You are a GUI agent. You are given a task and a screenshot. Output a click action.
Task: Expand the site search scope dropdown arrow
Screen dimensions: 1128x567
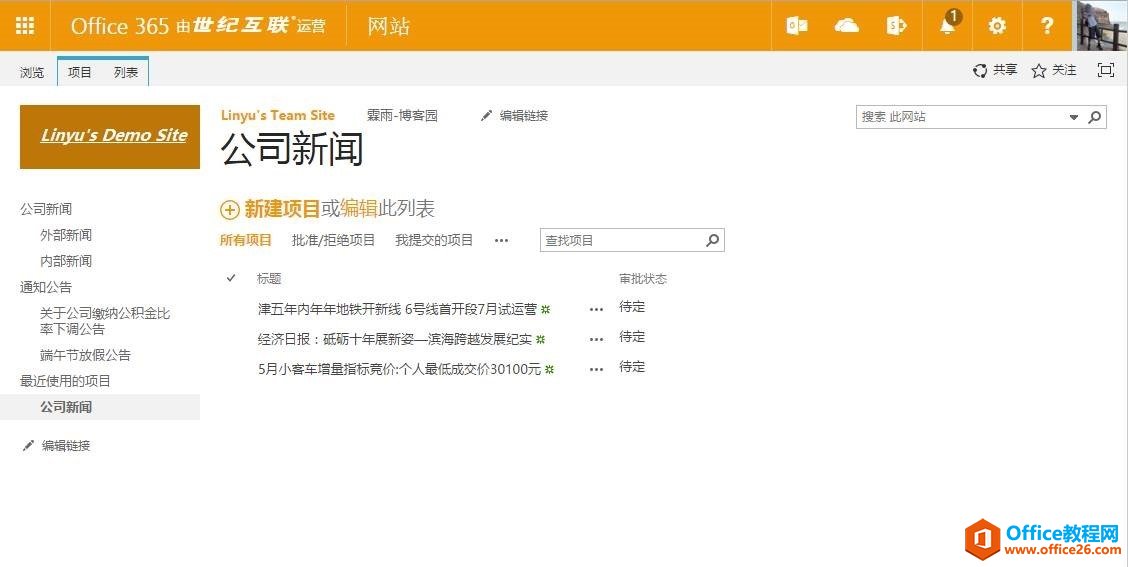tap(1074, 117)
